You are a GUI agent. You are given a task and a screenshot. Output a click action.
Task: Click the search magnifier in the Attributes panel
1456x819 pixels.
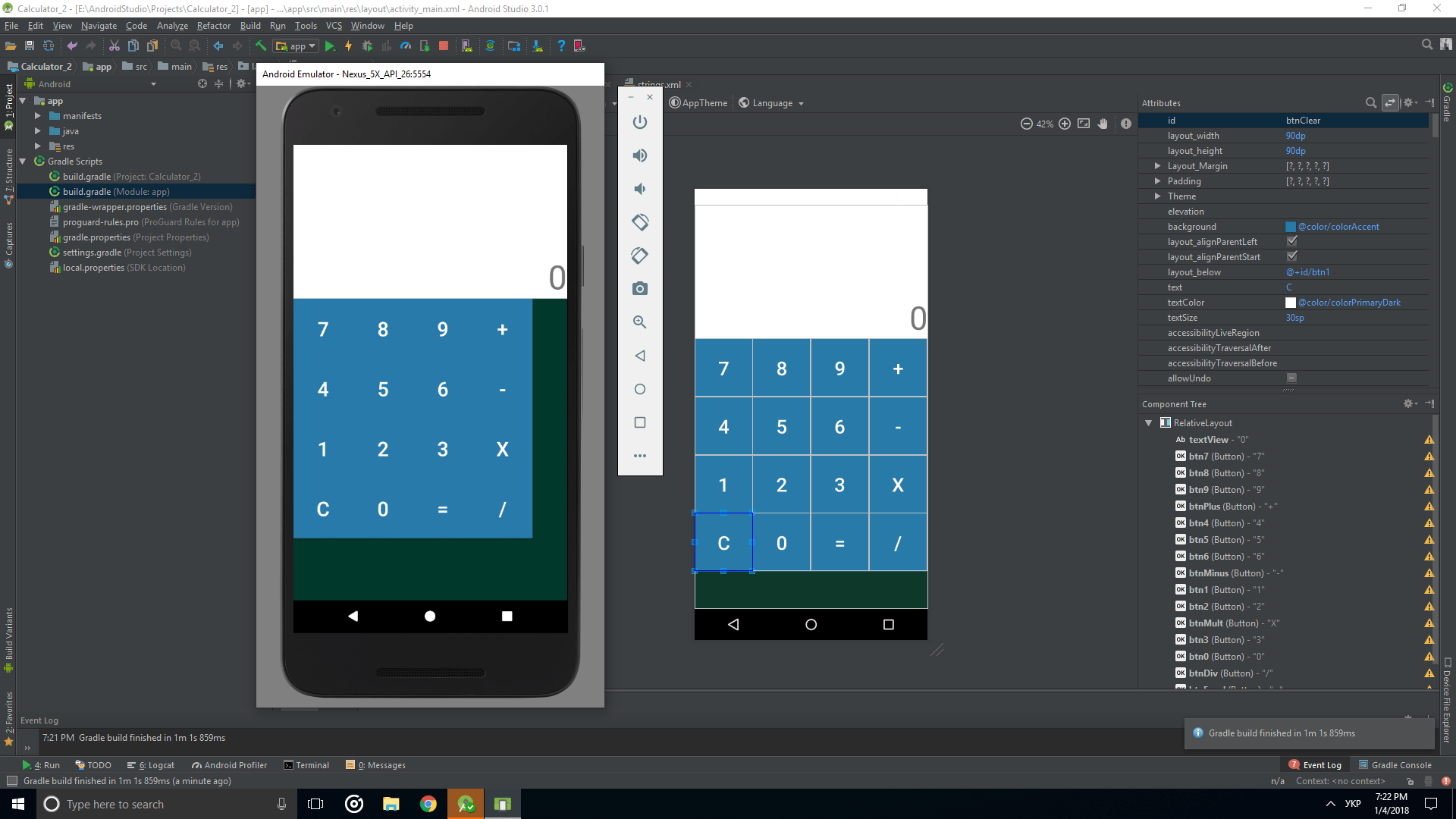1371,102
